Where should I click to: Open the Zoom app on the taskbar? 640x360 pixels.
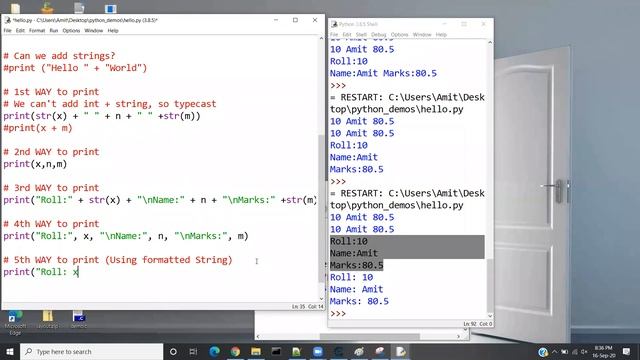click(x=318, y=351)
